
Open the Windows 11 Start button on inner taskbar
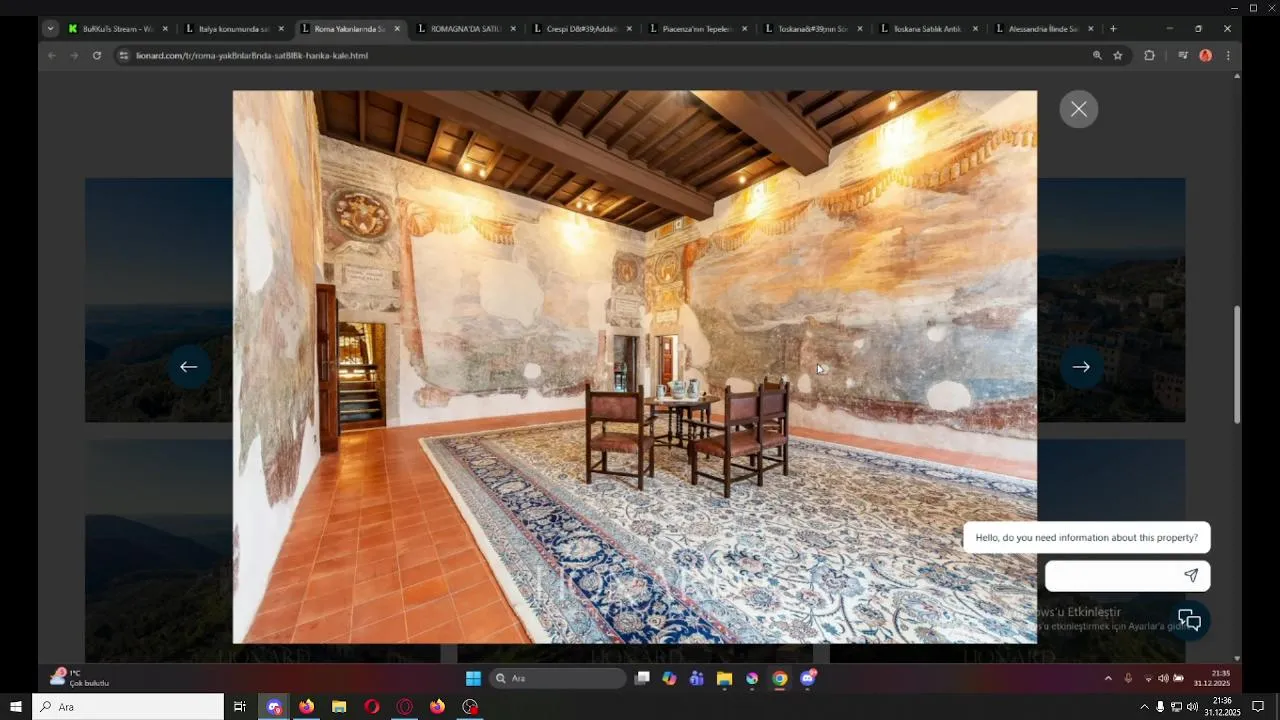[x=473, y=678]
